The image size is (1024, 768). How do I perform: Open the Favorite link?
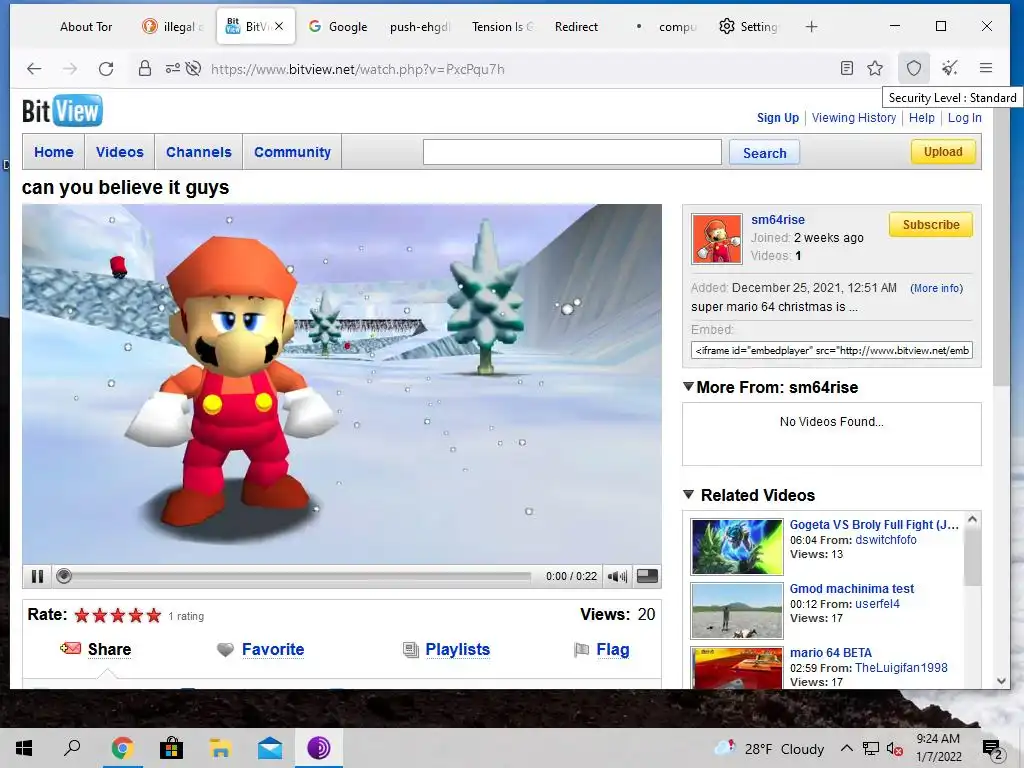273,649
